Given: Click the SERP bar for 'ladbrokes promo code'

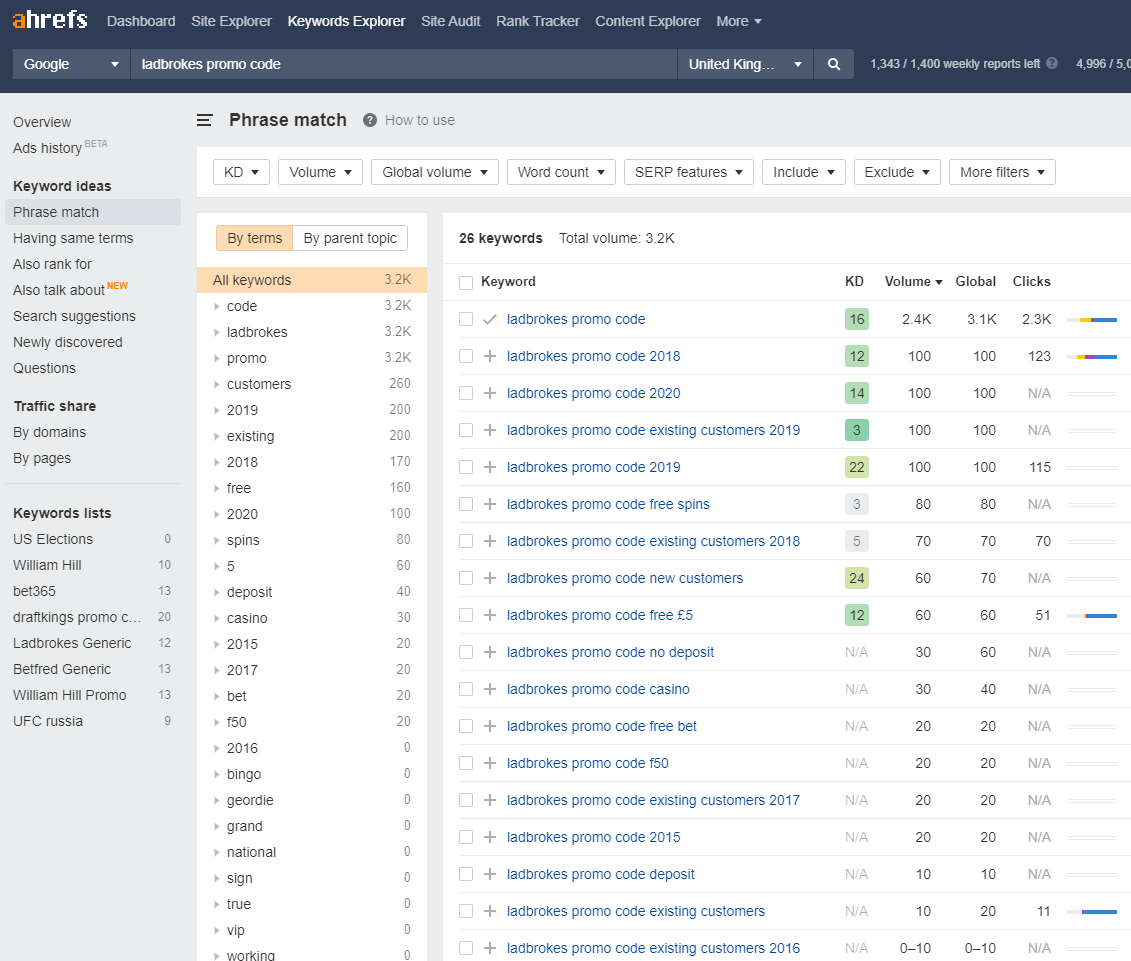Looking at the screenshot, I should click(1091, 320).
